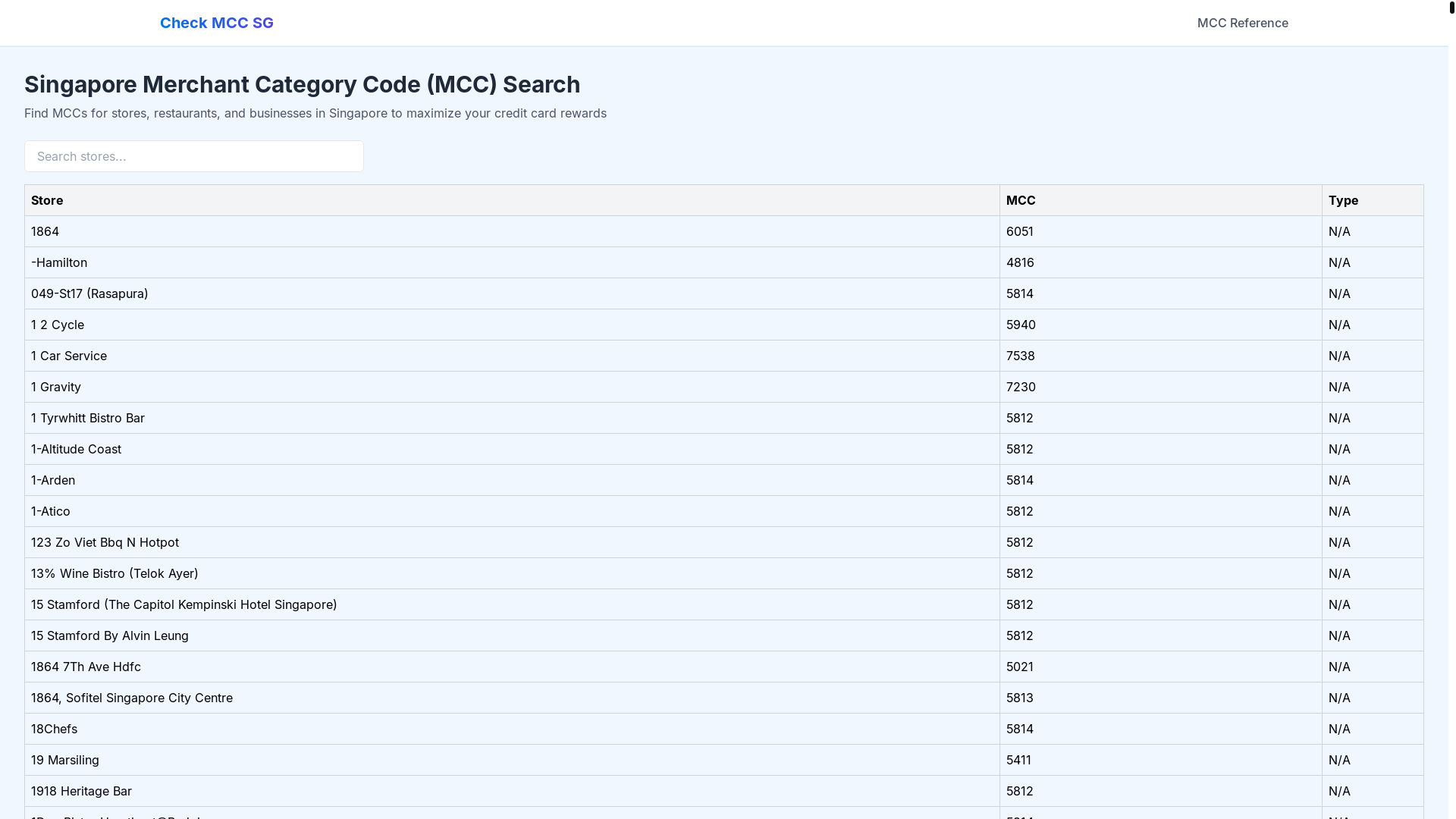Select the -Hamilton store cell
1456x819 pixels.
(x=512, y=262)
